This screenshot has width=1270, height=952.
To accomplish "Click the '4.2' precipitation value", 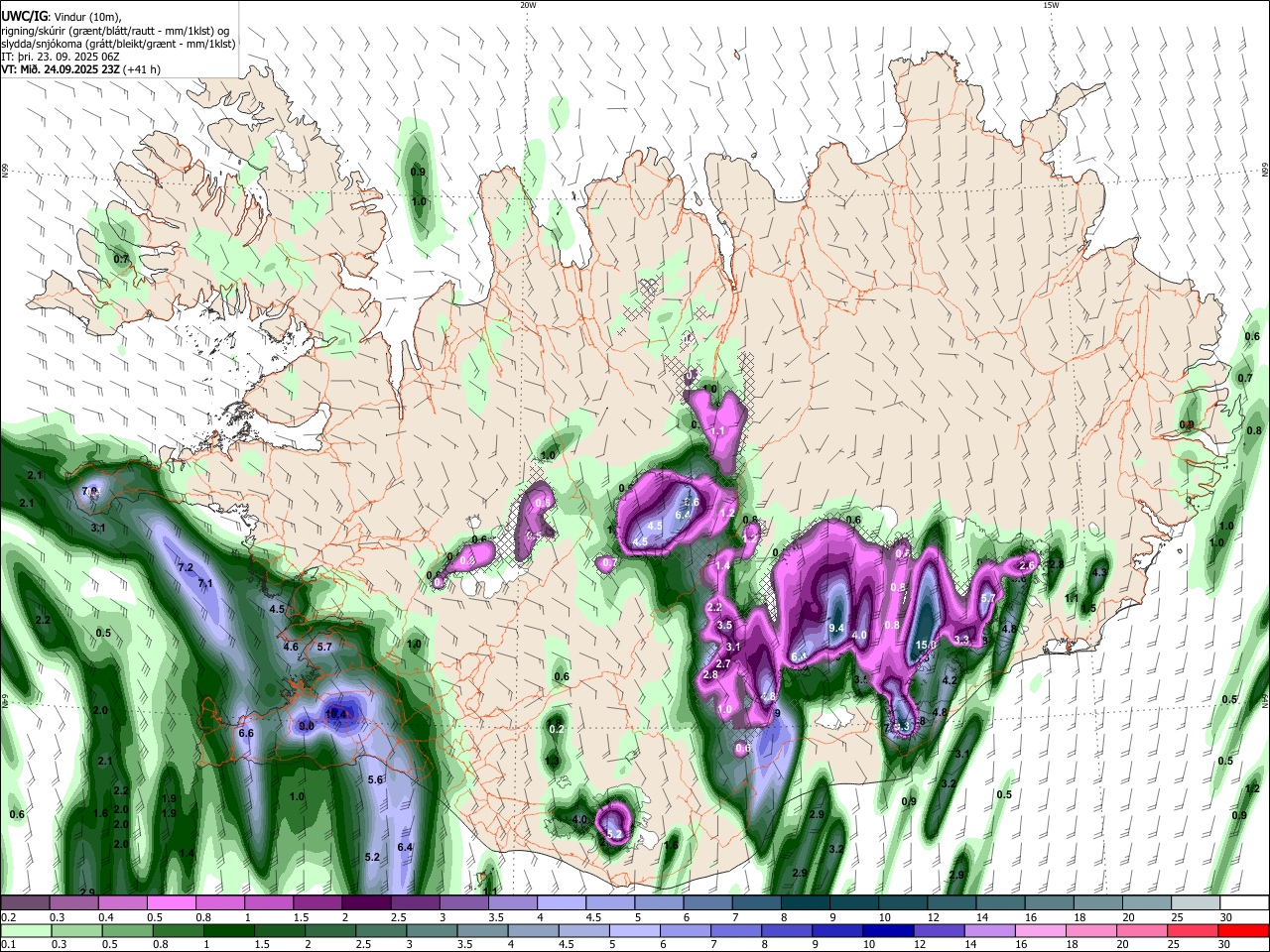I will [949, 681].
